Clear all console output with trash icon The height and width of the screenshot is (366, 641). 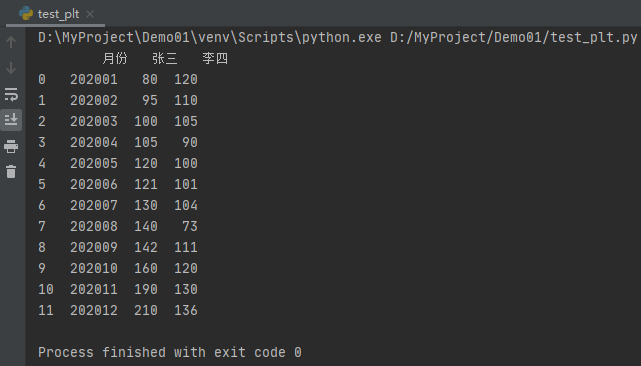click(x=11, y=171)
